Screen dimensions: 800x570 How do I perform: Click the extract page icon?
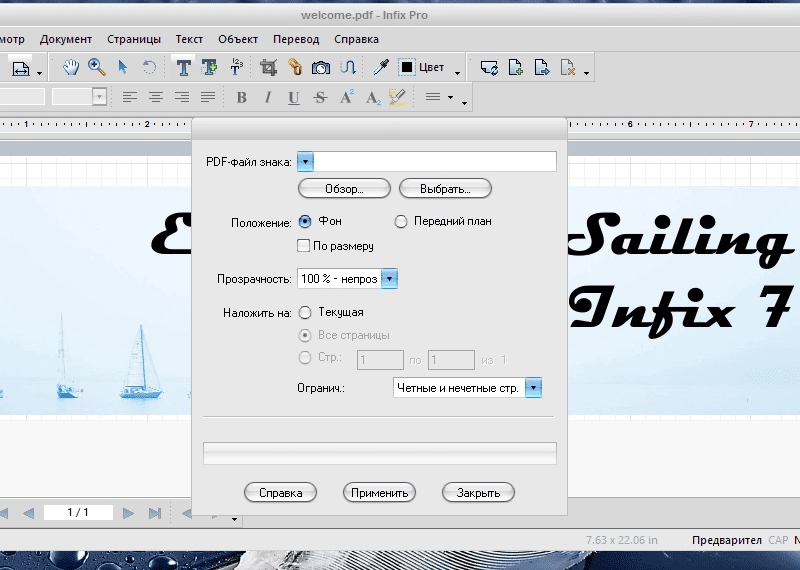click(542, 67)
